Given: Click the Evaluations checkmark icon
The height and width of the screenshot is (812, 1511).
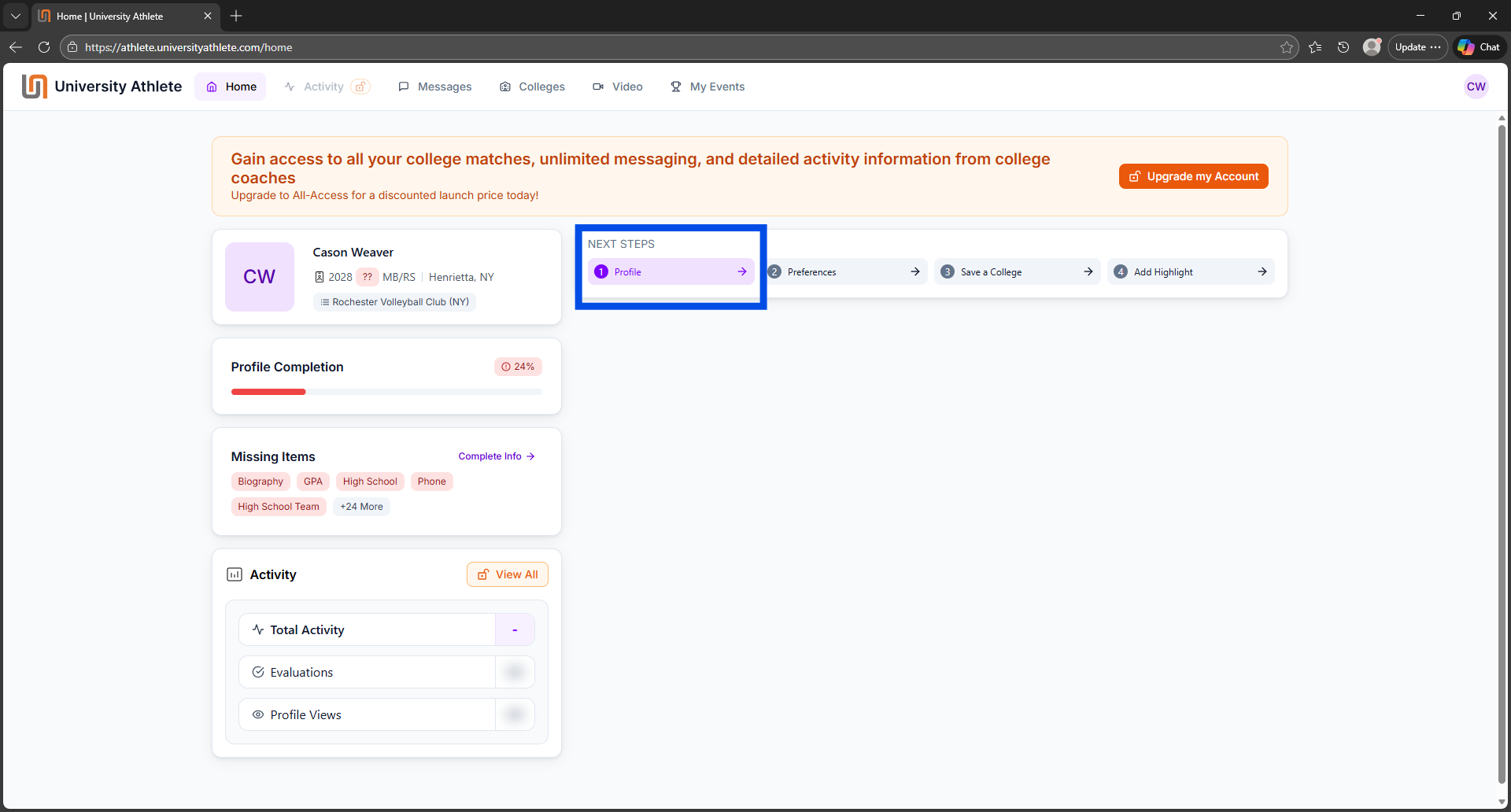Looking at the screenshot, I should click(257, 672).
